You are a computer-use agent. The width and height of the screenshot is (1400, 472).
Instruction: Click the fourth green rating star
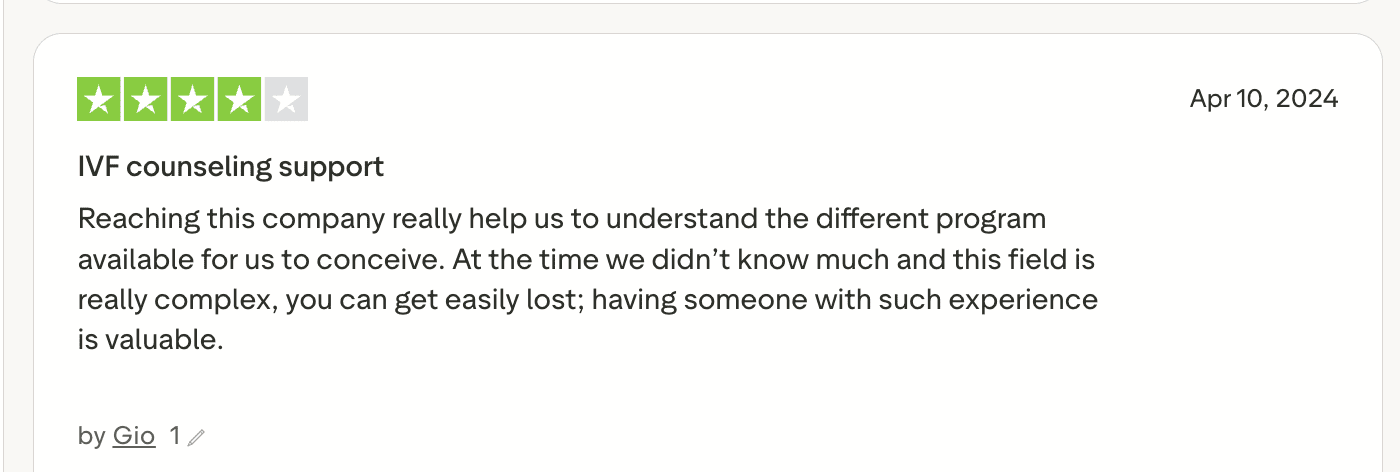[x=240, y=99]
